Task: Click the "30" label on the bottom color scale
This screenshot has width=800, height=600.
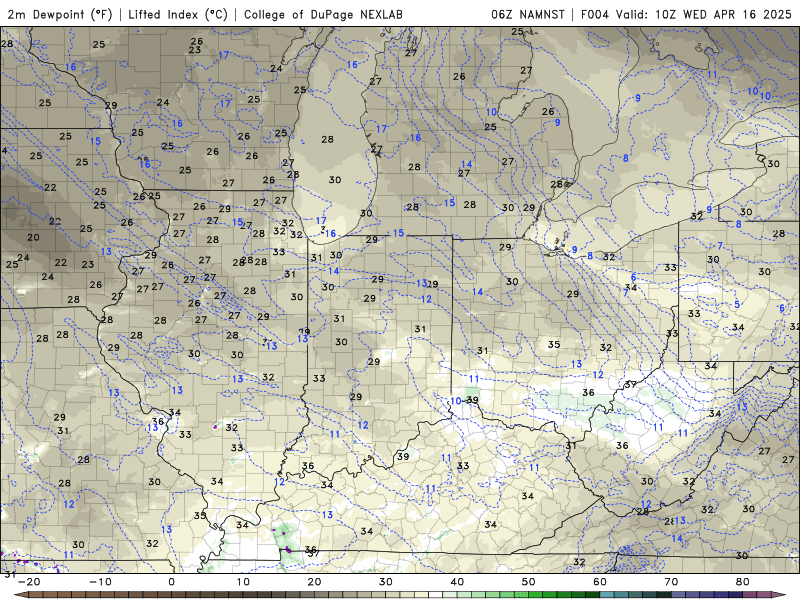Action: 386,582
